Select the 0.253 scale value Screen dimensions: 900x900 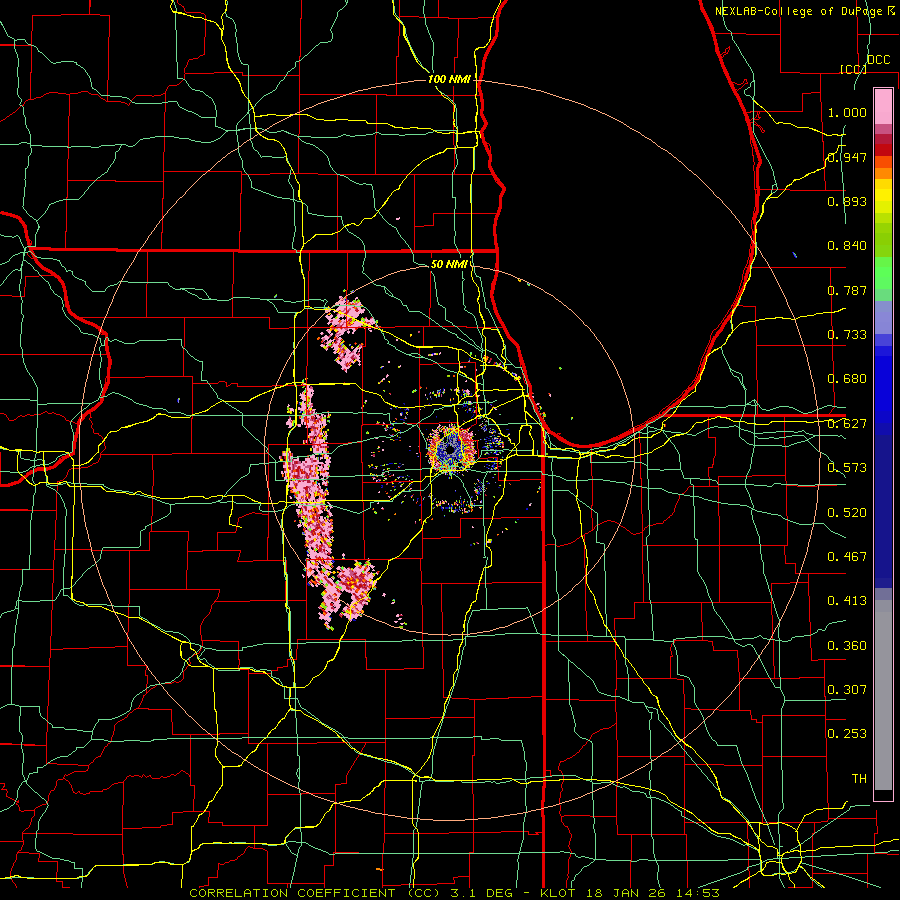pos(847,734)
